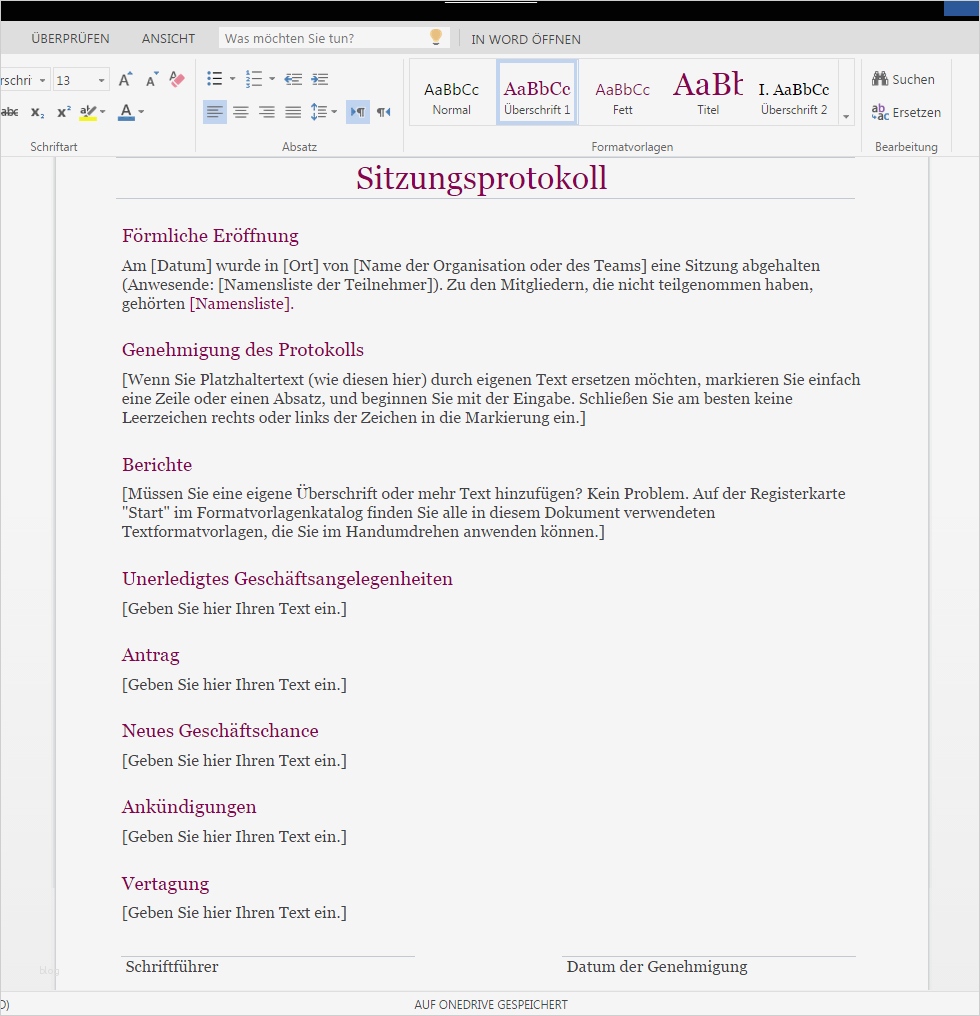Open the font color dropdown arrow
This screenshot has width=980, height=1016.
140,112
